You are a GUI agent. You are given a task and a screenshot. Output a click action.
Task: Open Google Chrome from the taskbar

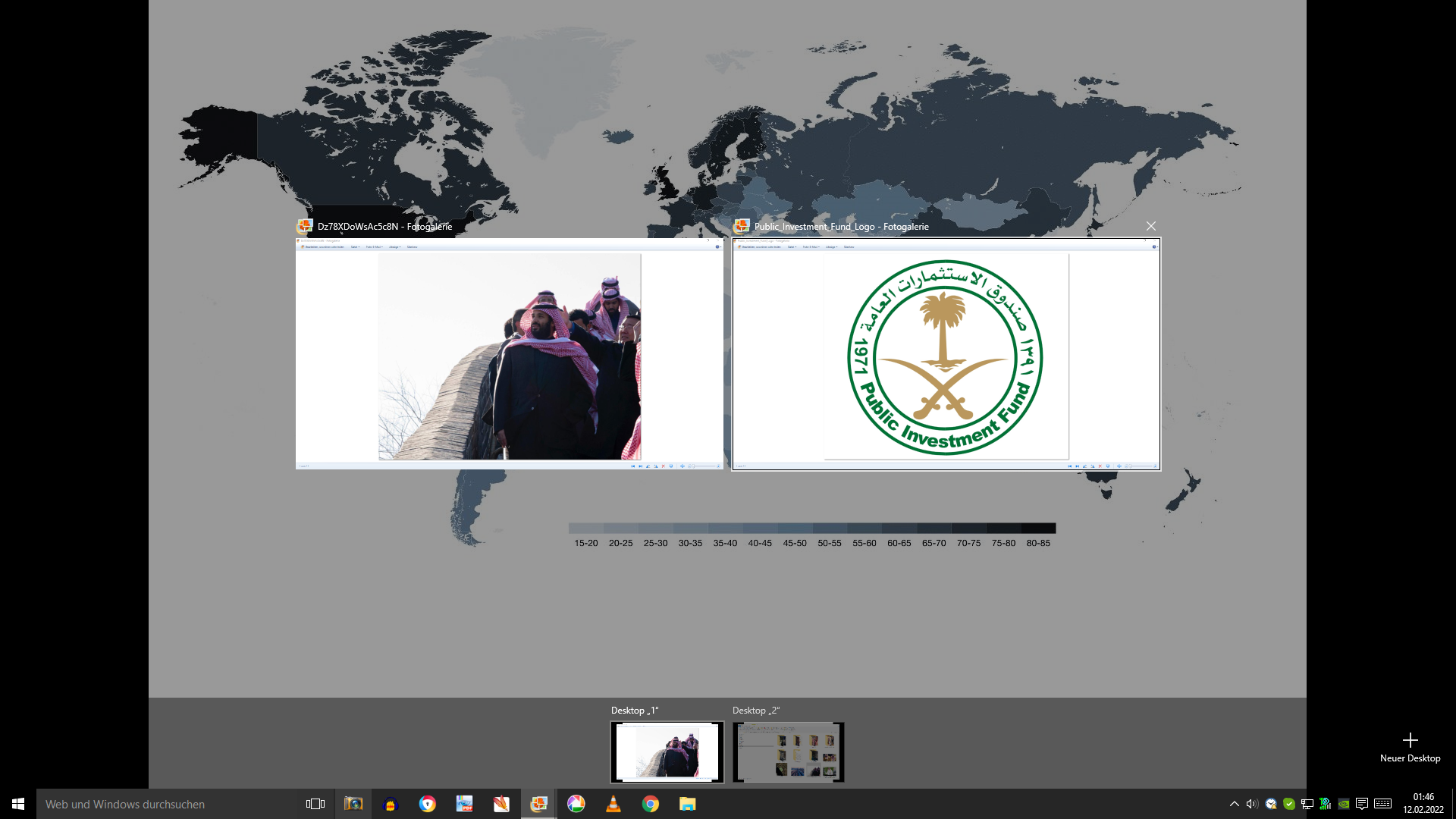pyautogui.click(x=651, y=804)
